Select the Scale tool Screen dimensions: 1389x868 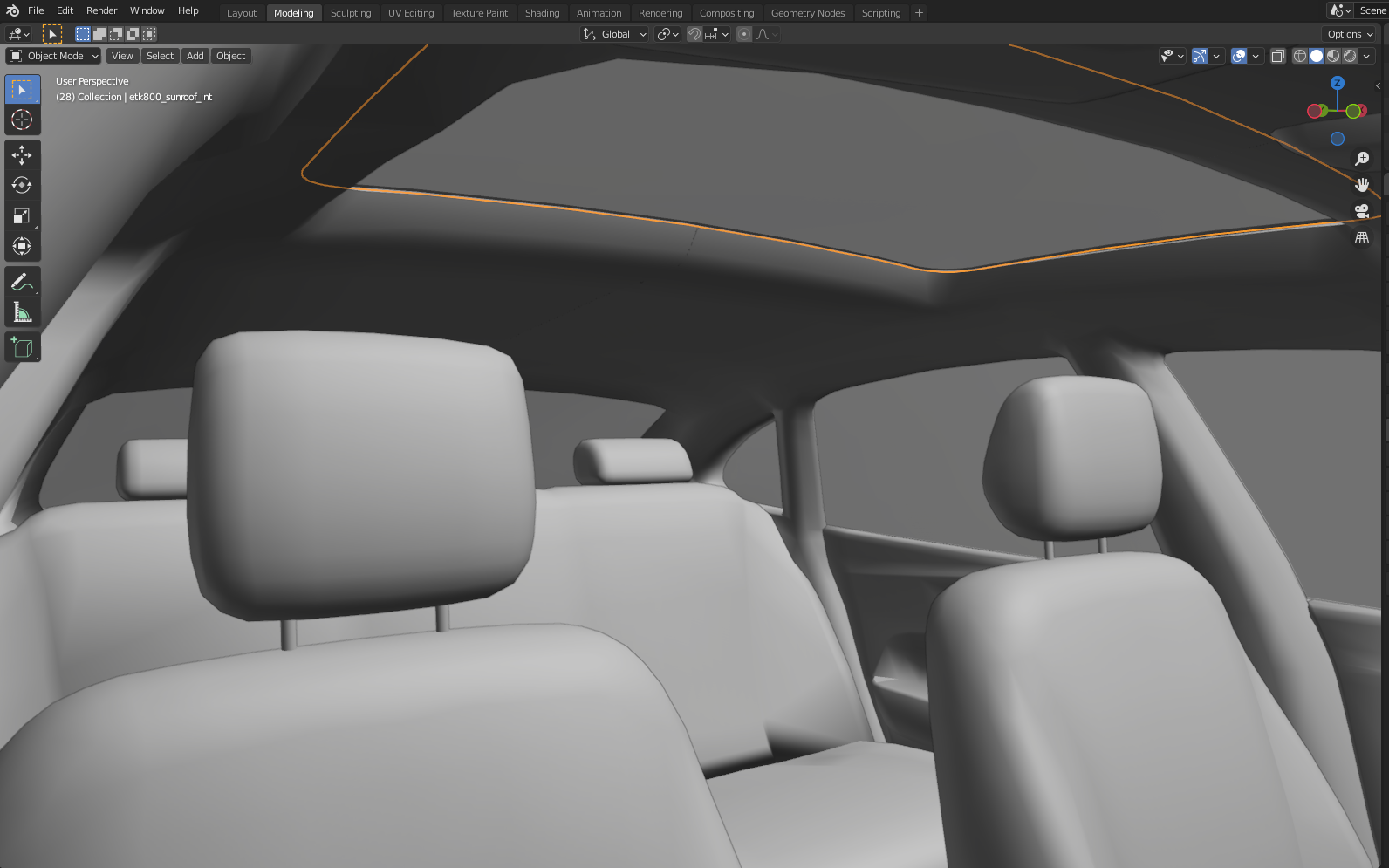(23, 216)
